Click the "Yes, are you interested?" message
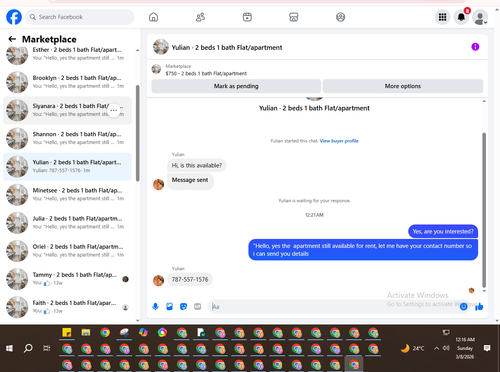 click(x=443, y=231)
